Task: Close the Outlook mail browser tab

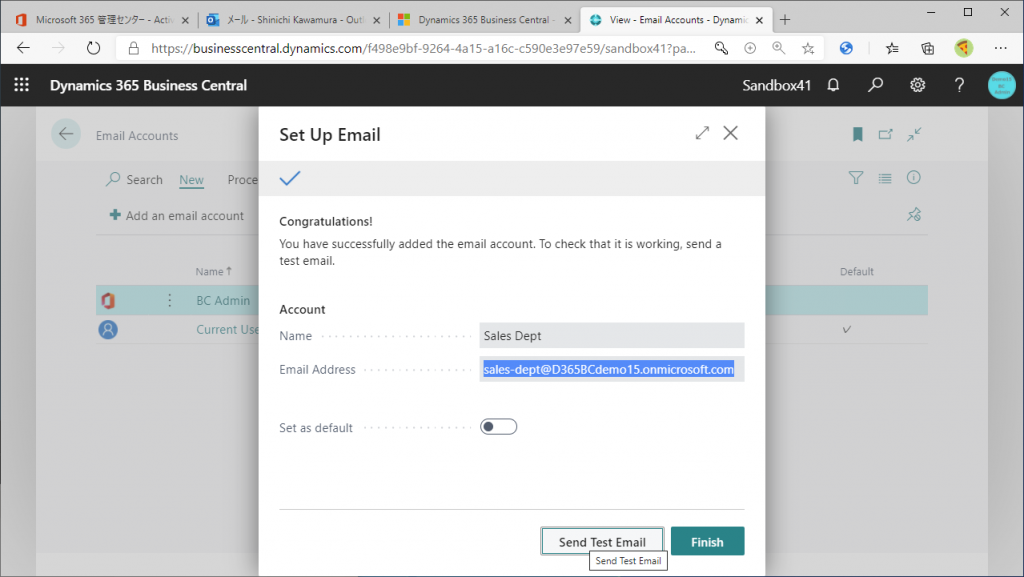Action: pyautogui.click(x=376, y=20)
